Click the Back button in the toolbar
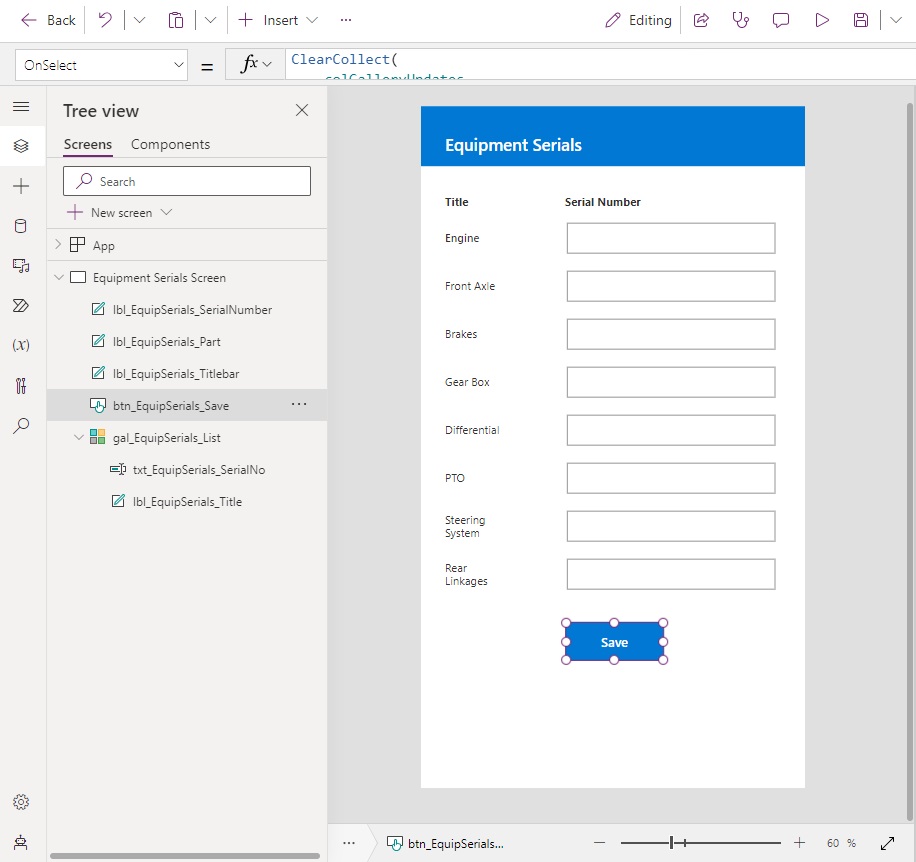The image size is (916, 862). pyautogui.click(x=46, y=20)
